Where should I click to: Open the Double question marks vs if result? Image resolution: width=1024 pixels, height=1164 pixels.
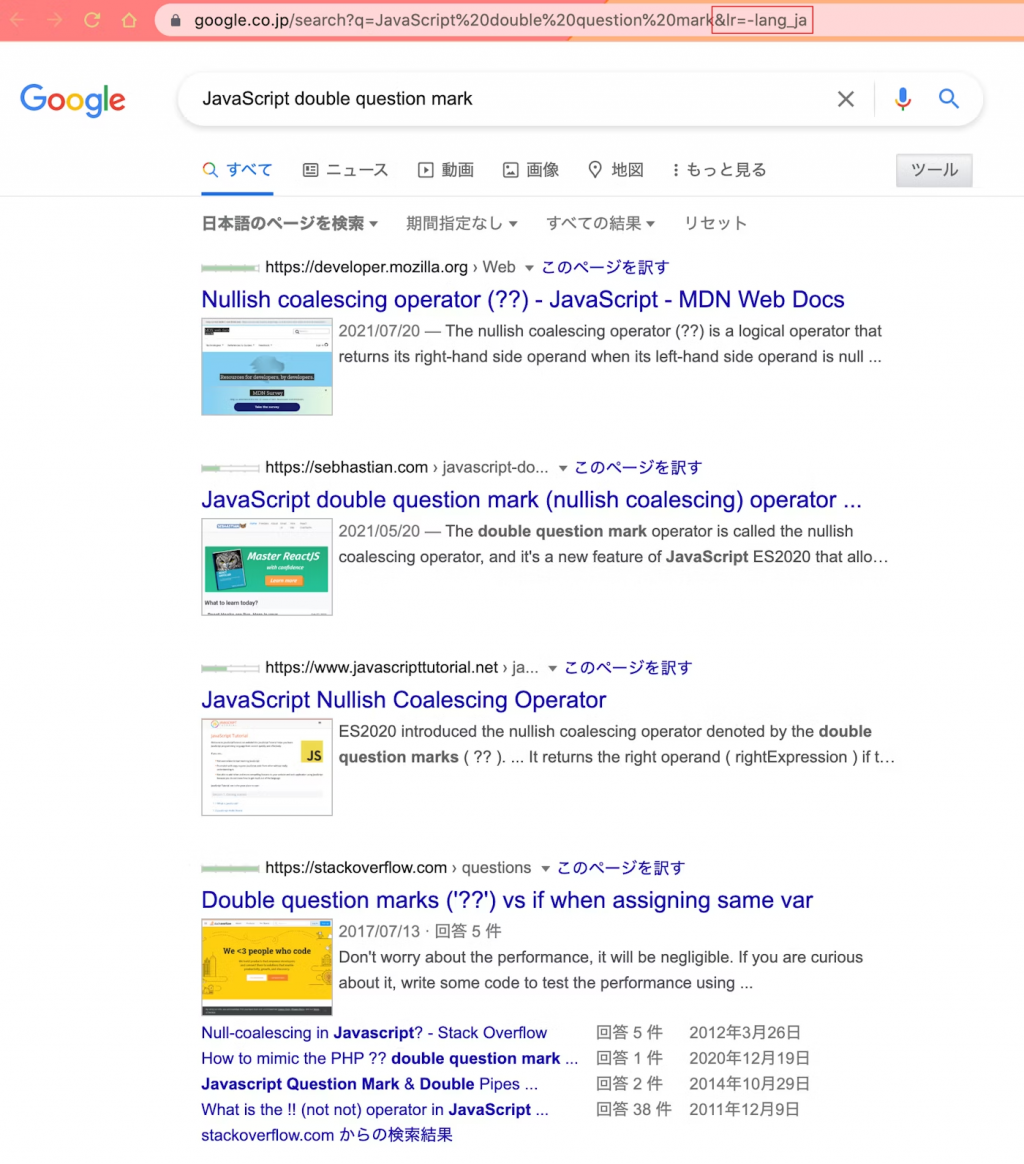(x=507, y=900)
